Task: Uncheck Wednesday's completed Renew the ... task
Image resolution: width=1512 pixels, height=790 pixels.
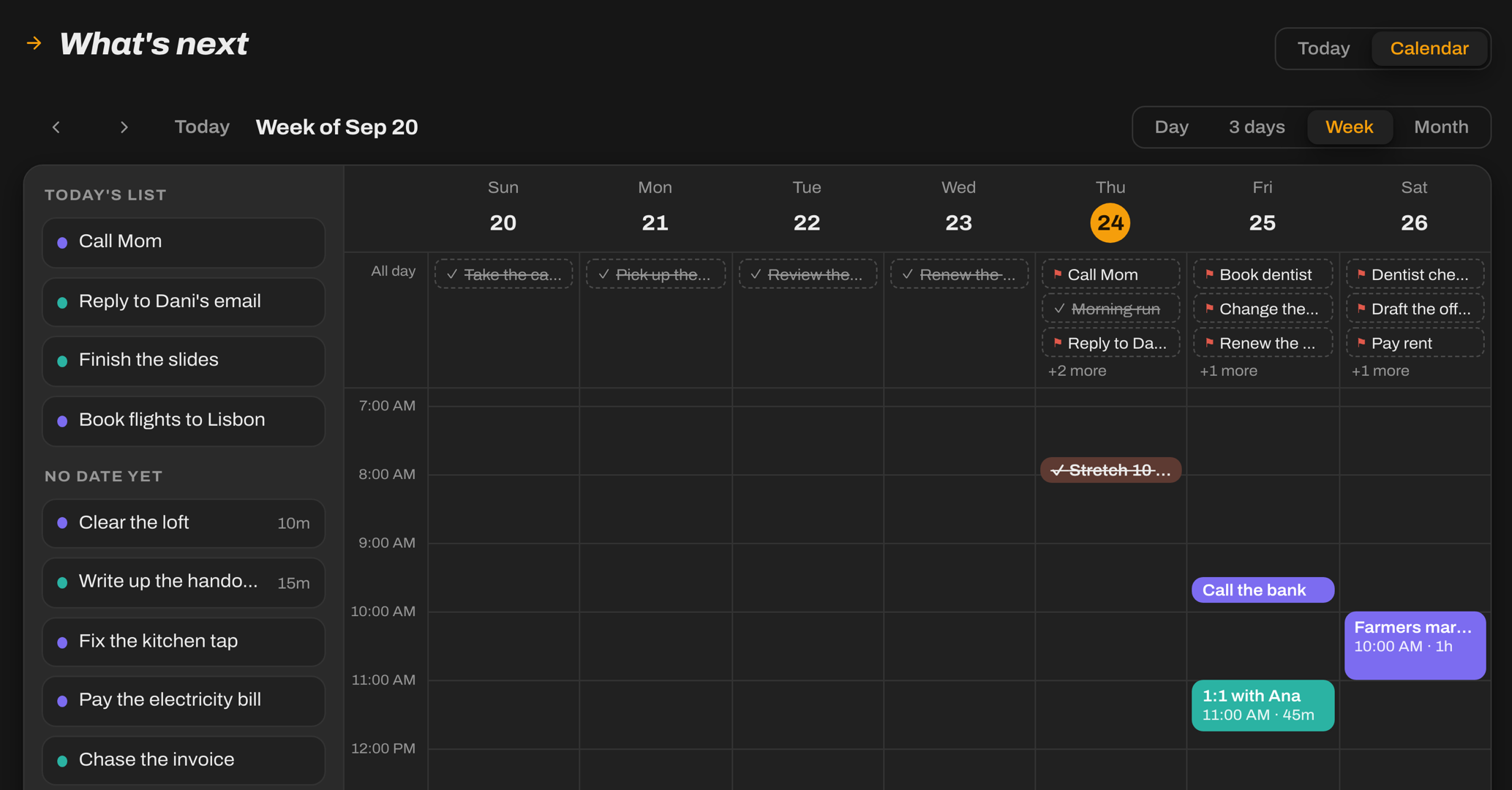Action: tap(908, 274)
